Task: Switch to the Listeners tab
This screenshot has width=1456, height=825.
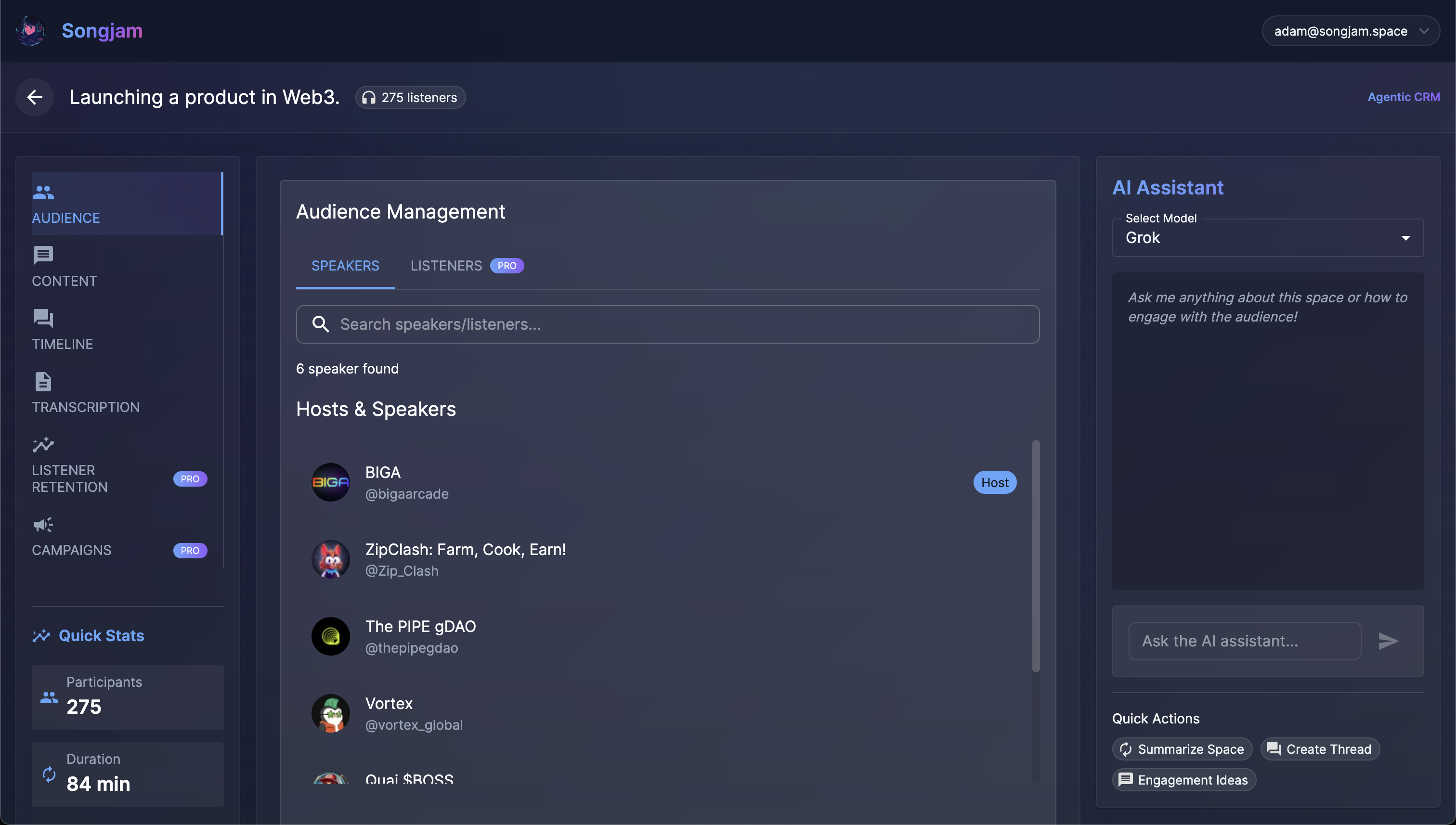Action: tap(446, 266)
